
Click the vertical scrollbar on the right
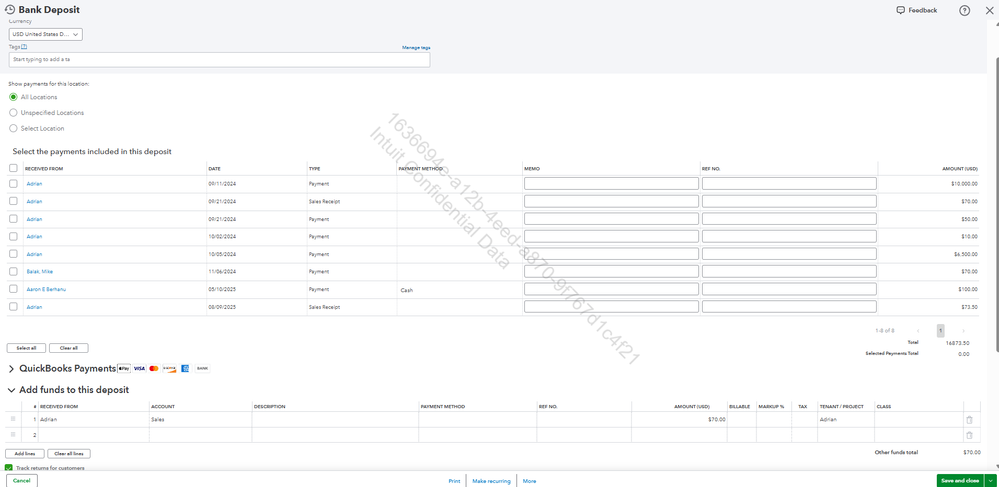pos(995,204)
